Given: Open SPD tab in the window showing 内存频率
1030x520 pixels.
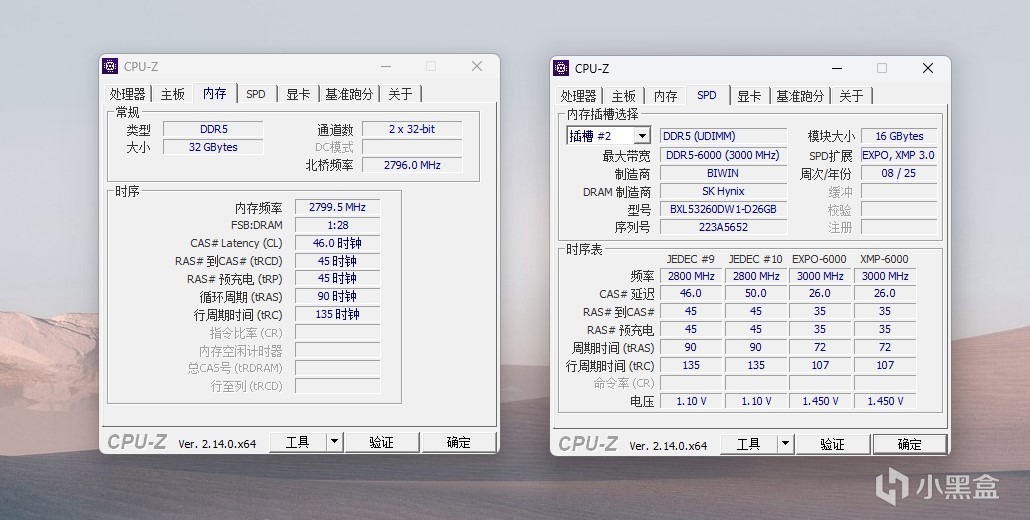Looking at the screenshot, I should point(256,94).
